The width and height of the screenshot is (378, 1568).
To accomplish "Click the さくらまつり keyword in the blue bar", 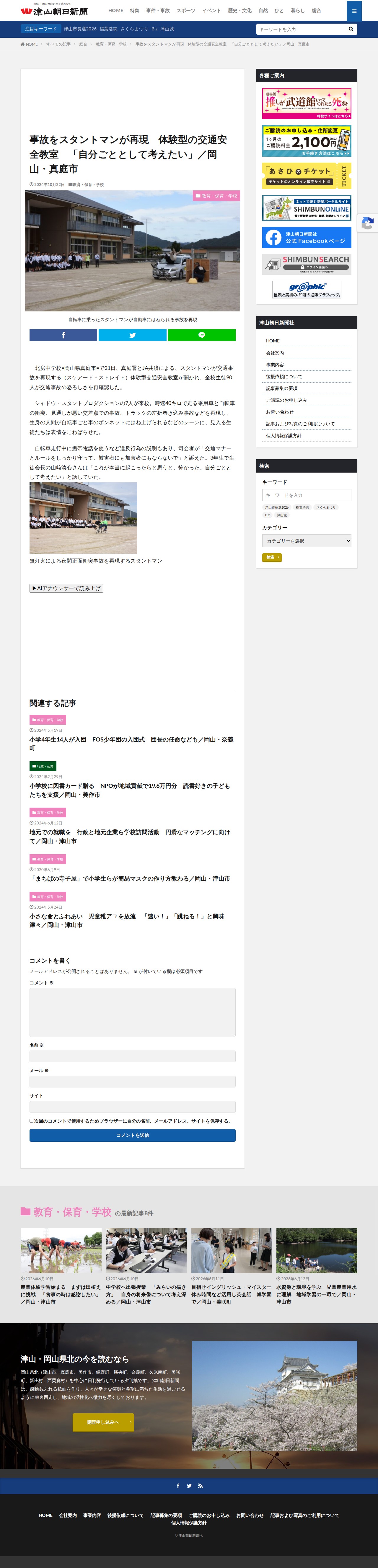I will coord(134,29).
